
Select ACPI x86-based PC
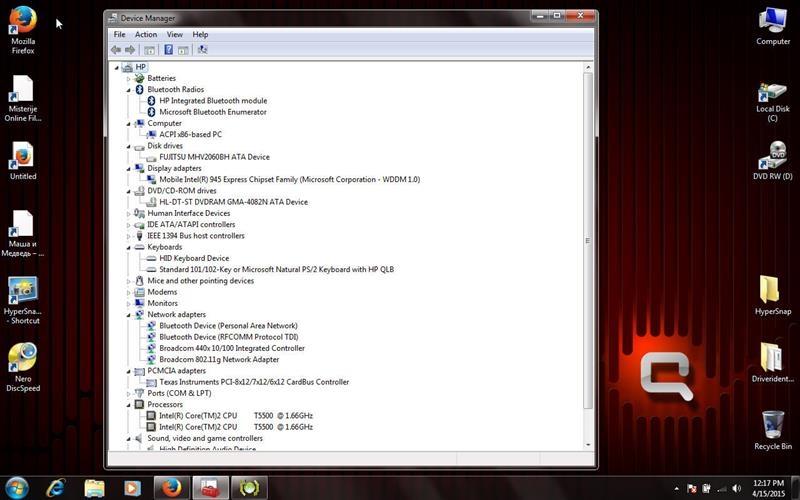(x=190, y=134)
